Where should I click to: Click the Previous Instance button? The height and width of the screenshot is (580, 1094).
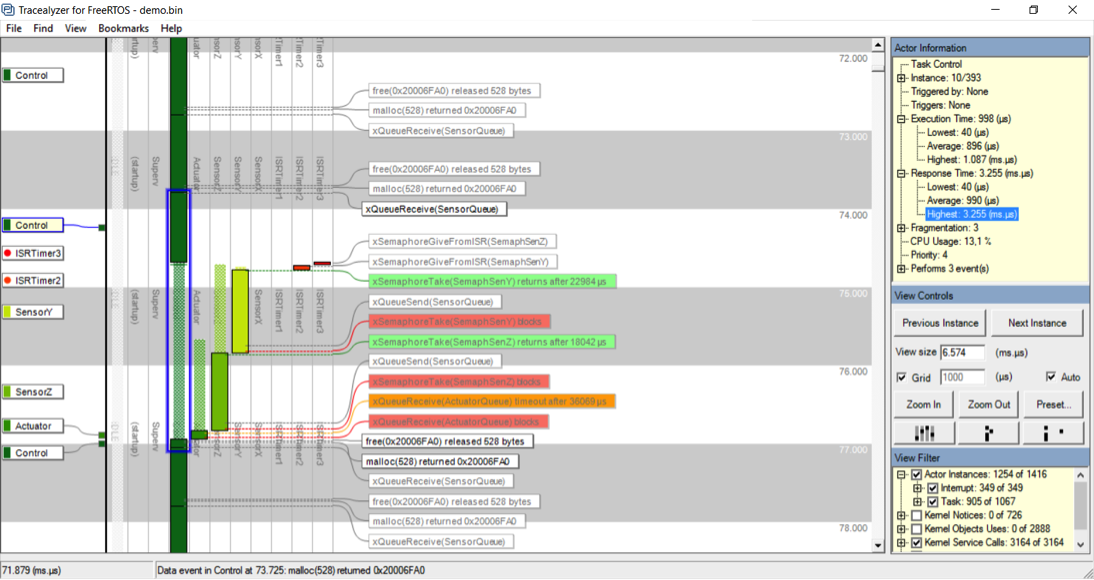point(940,323)
